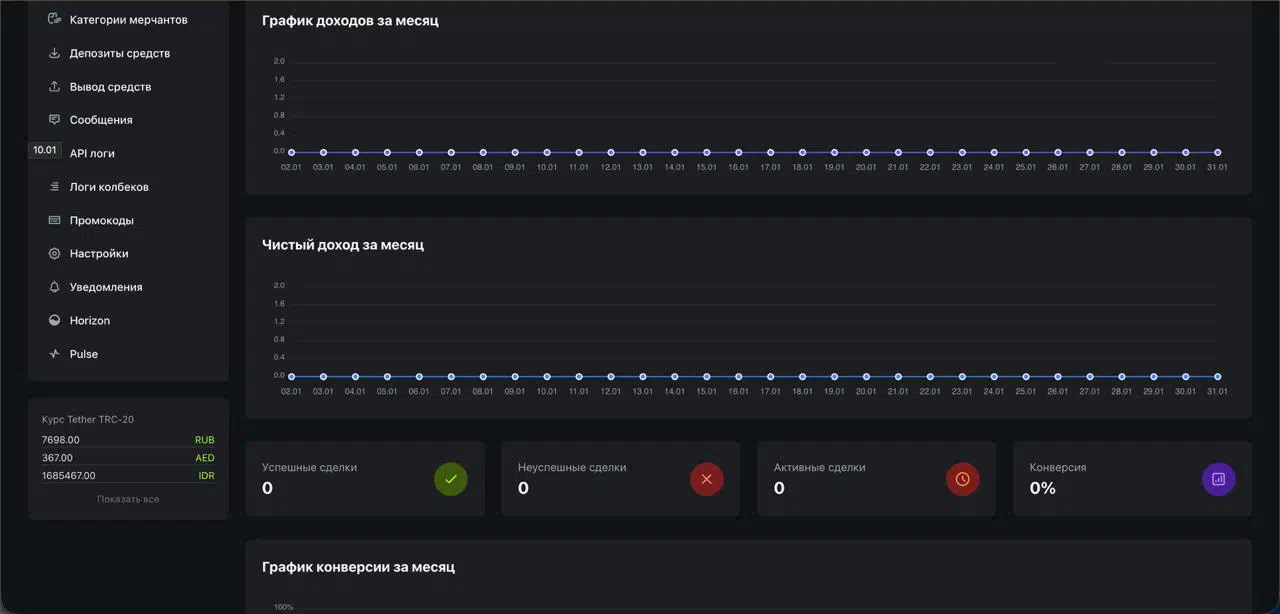The image size is (1280, 614).
Task: Click the clock icon for active deals
Action: click(x=962, y=479)
